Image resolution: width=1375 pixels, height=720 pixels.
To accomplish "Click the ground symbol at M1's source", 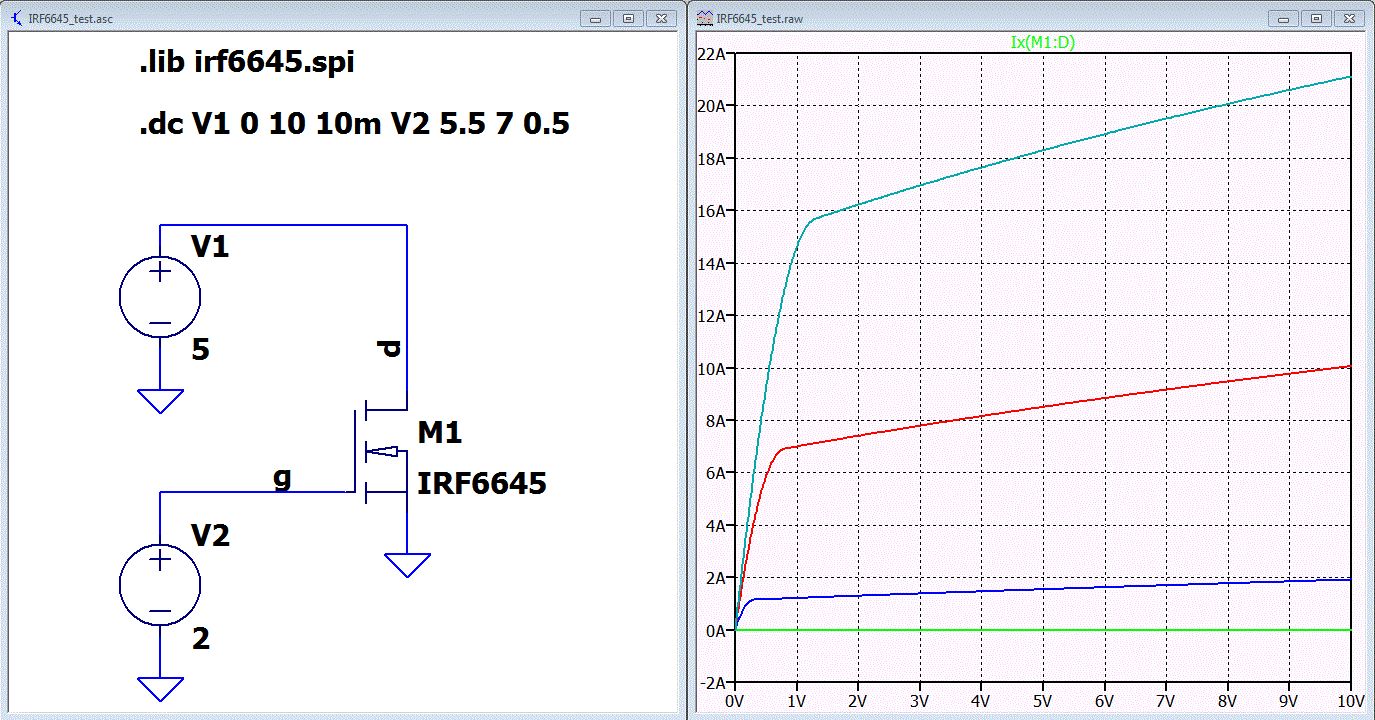I will pos(407,565).
